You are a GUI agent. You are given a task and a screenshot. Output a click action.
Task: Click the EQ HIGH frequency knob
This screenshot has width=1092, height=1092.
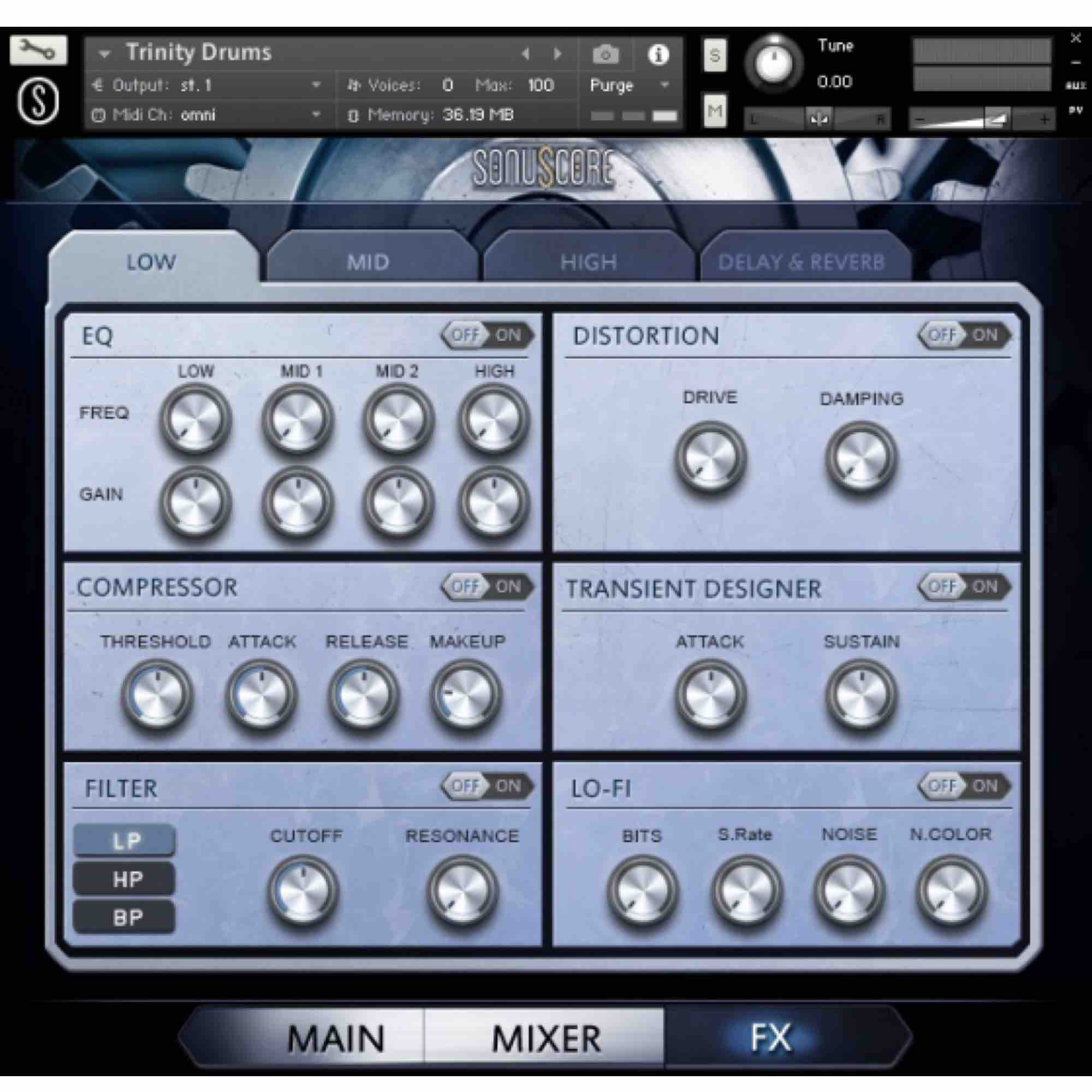coord(494,419)
